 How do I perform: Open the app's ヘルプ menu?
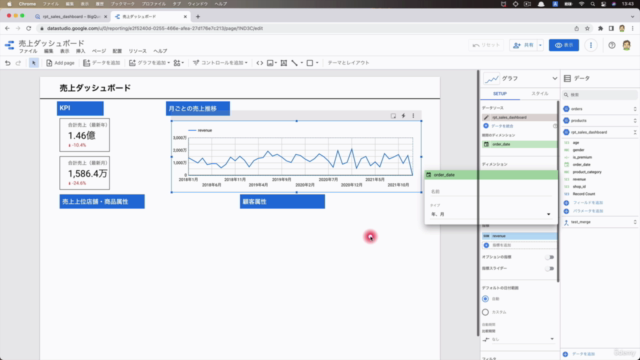[x=160, y=51]
